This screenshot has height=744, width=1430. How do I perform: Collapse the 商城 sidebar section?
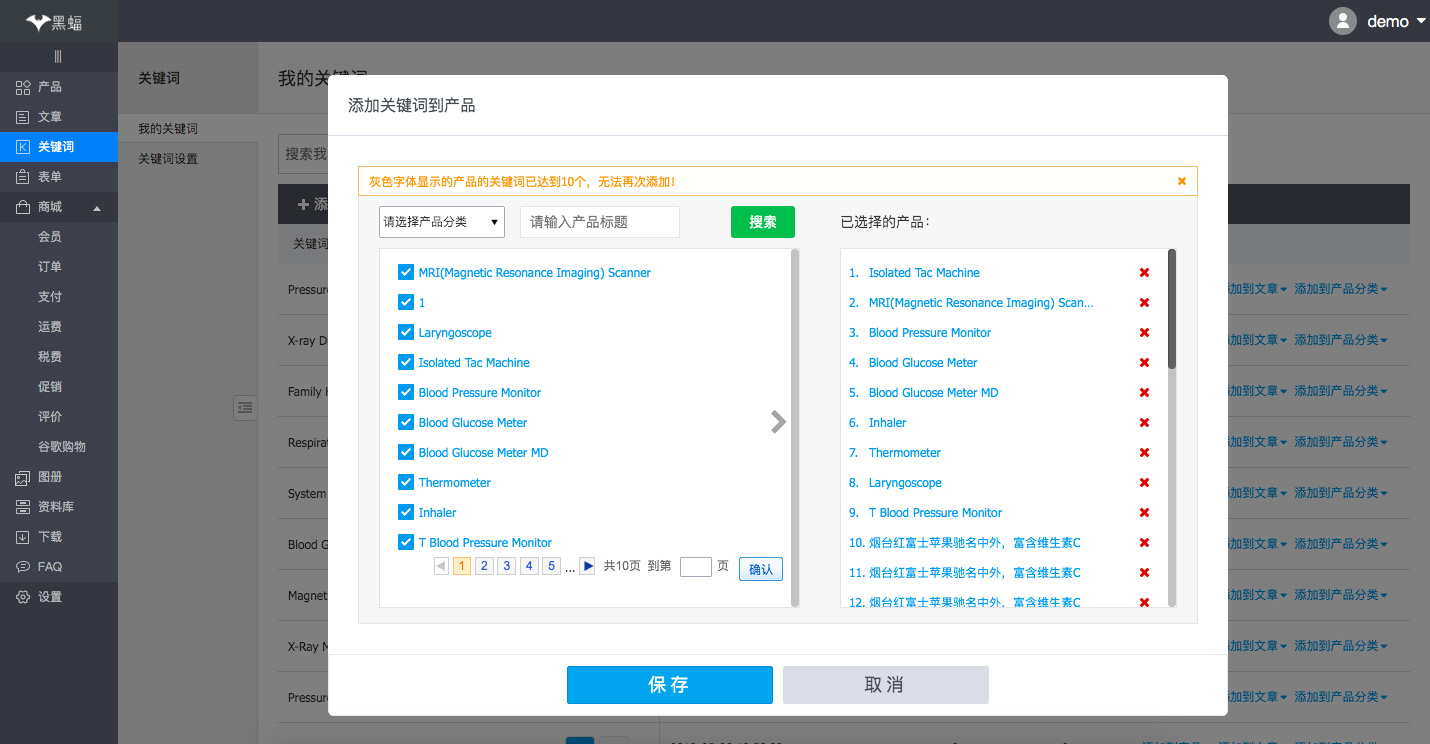pos(97,208)
